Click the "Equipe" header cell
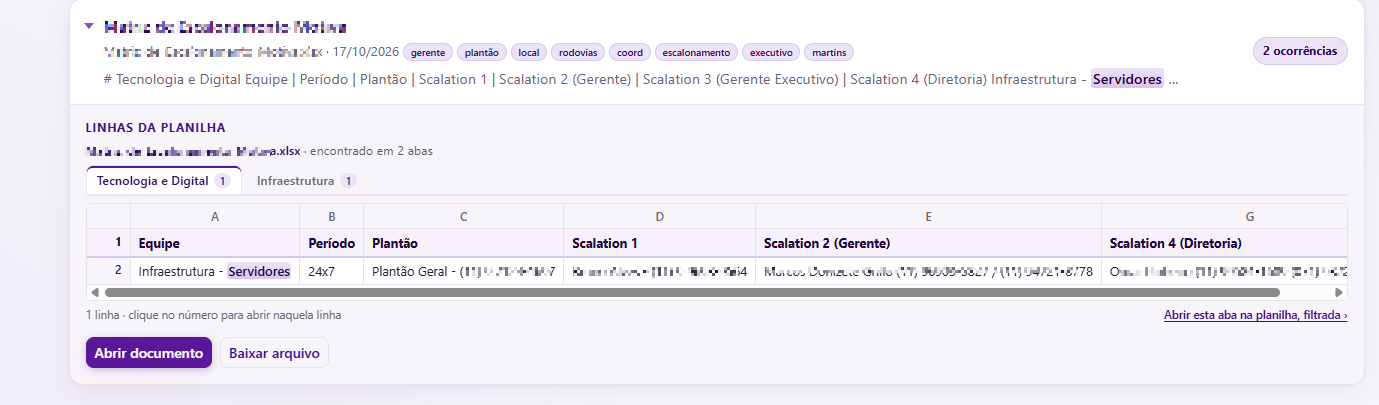Viewport: 1379px width, 405px height. (215, 243)
